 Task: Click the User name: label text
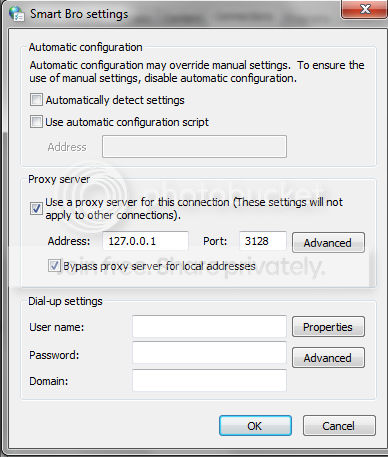(57, 327)
